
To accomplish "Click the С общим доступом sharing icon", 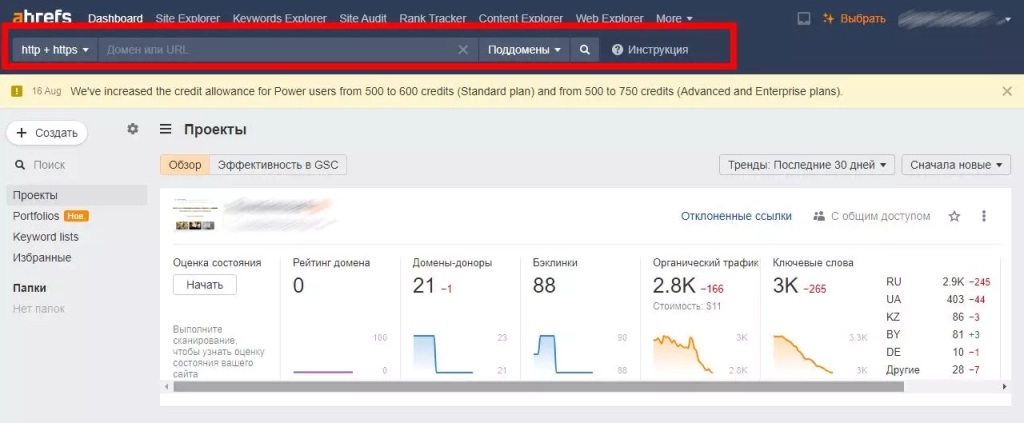I will tap(819, 216).
